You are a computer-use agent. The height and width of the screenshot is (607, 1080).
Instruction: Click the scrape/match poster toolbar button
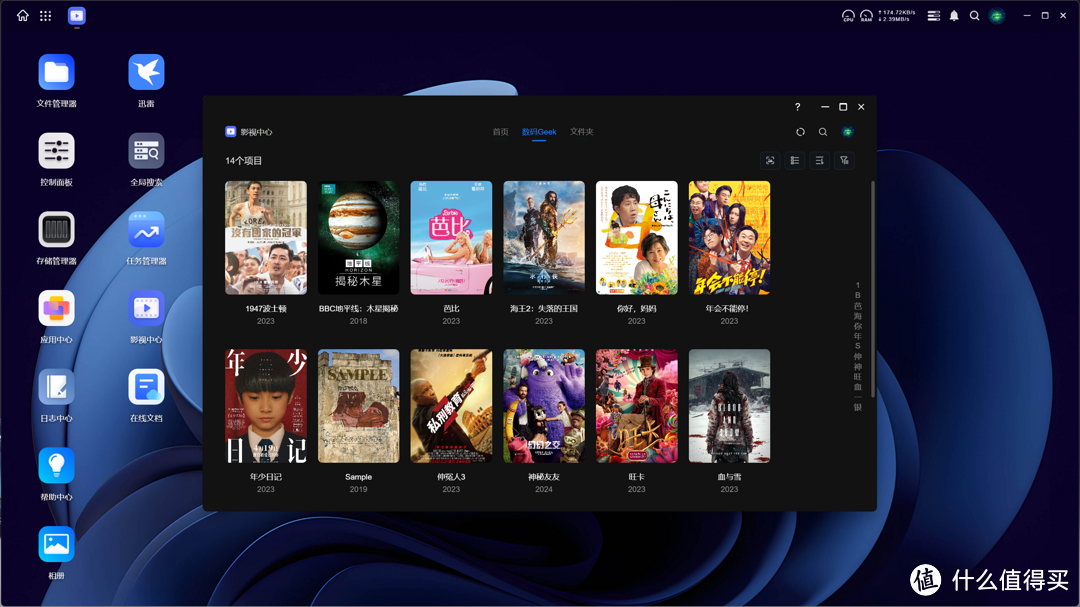click(770, 161)
